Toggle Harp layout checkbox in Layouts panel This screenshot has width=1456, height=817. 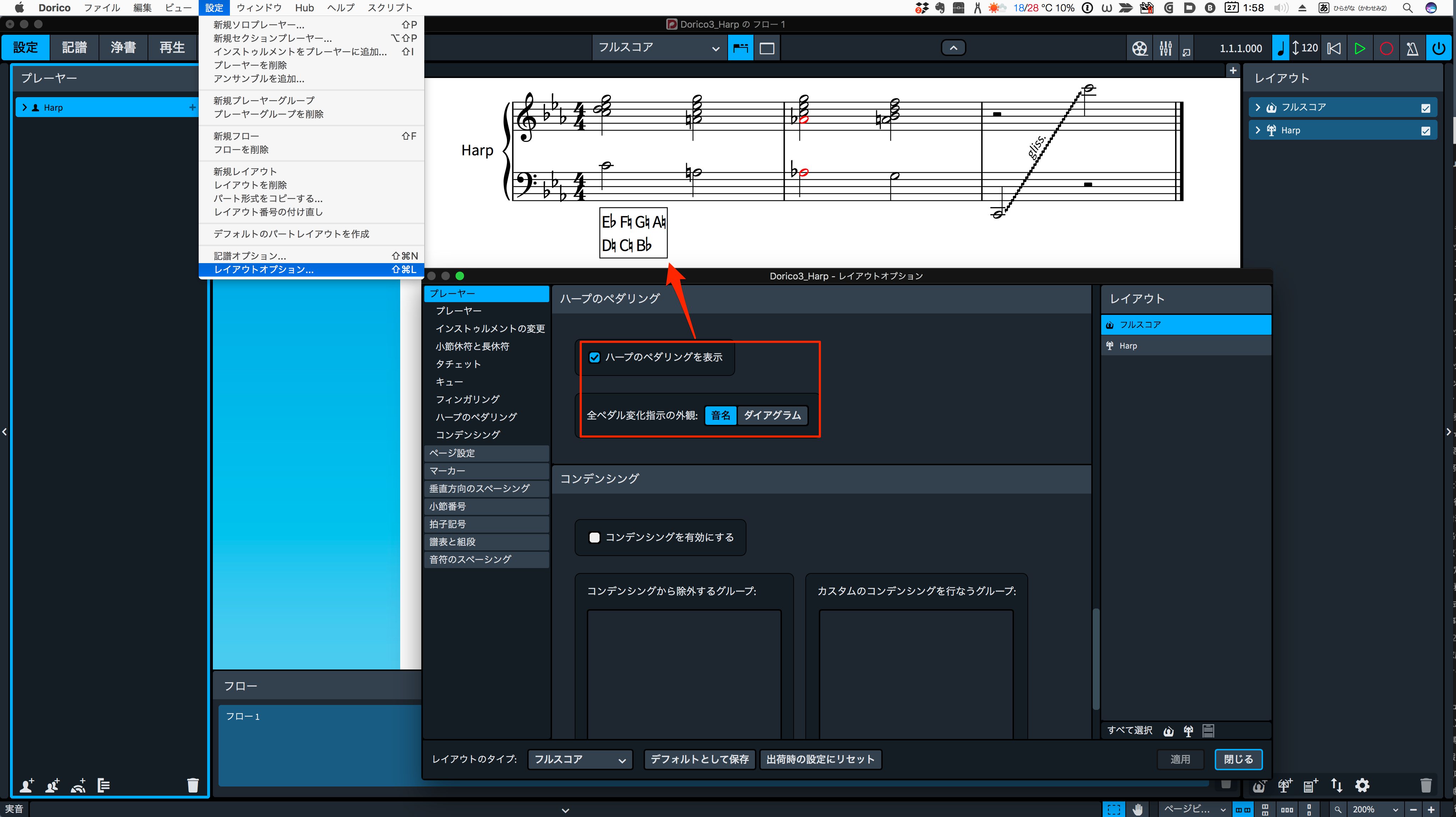point(1425,131)
